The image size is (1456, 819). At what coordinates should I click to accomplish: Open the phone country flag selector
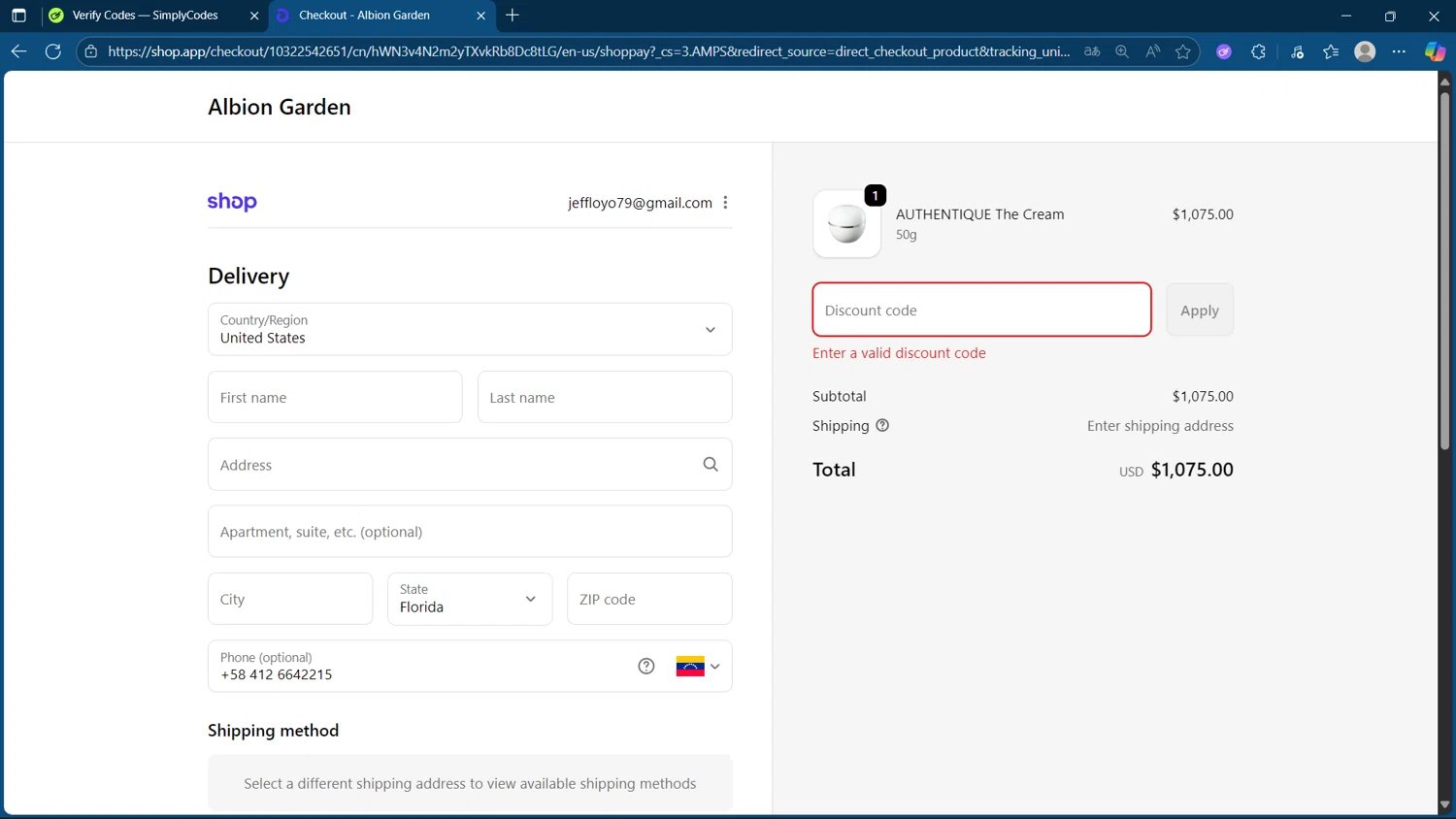[x=698, y=667]
